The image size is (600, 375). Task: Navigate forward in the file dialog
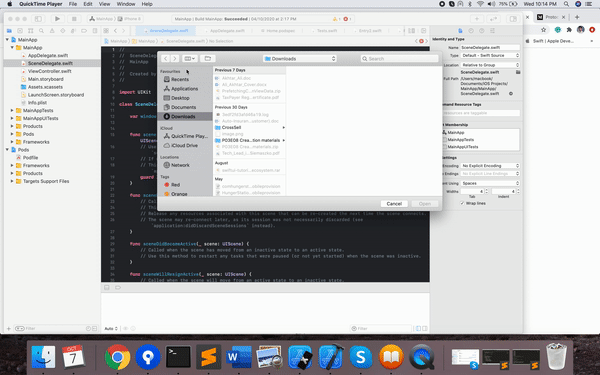pos(174,59)
